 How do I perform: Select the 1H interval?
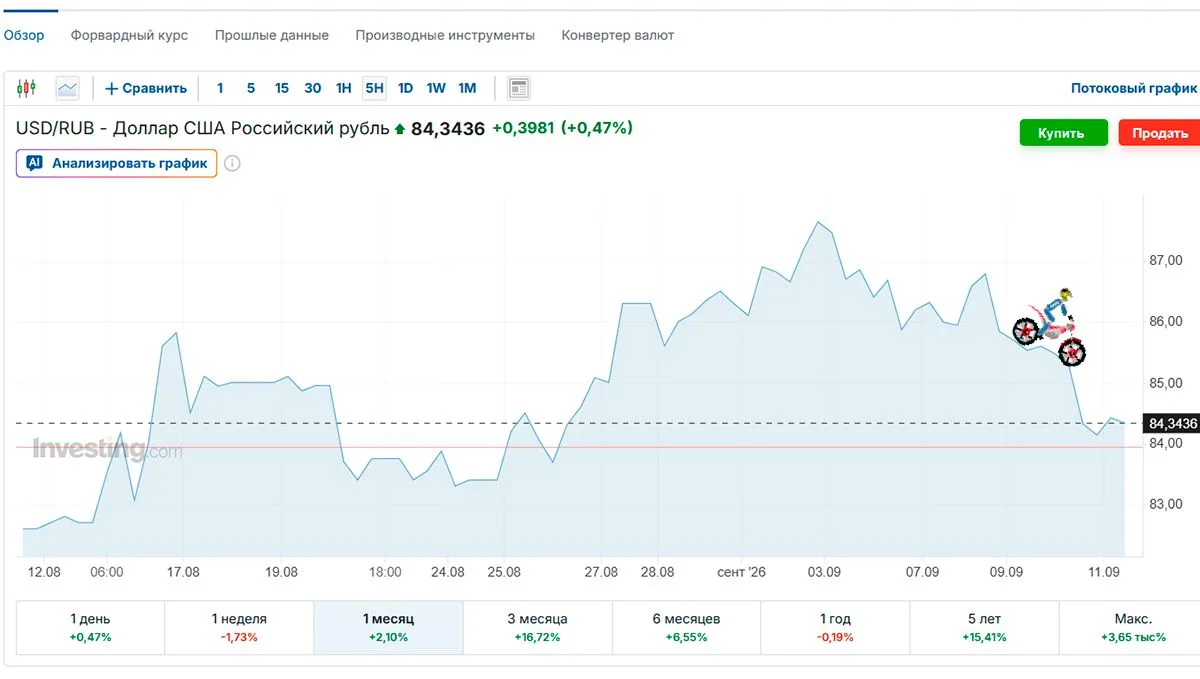point(344,88)
